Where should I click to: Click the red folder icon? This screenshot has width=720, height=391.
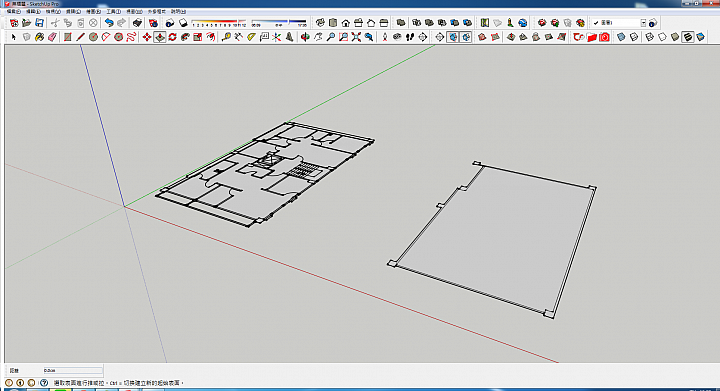591,37
